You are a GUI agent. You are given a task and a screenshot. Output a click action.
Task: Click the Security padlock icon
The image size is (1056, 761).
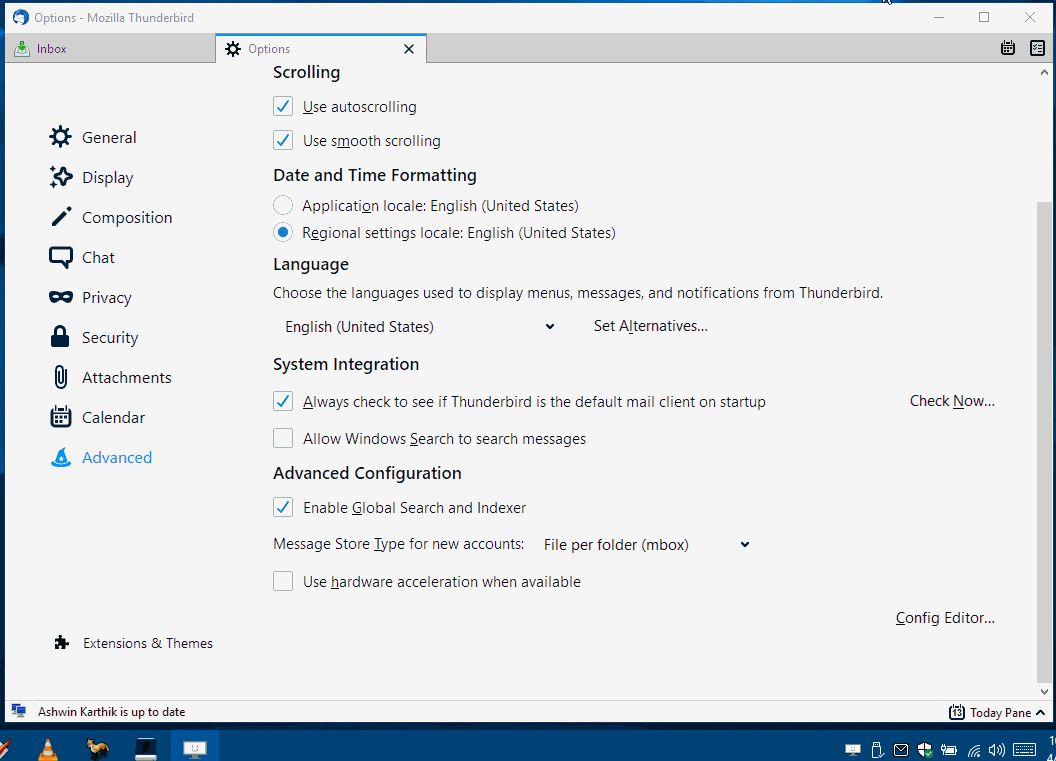click(x=61, y=337)
